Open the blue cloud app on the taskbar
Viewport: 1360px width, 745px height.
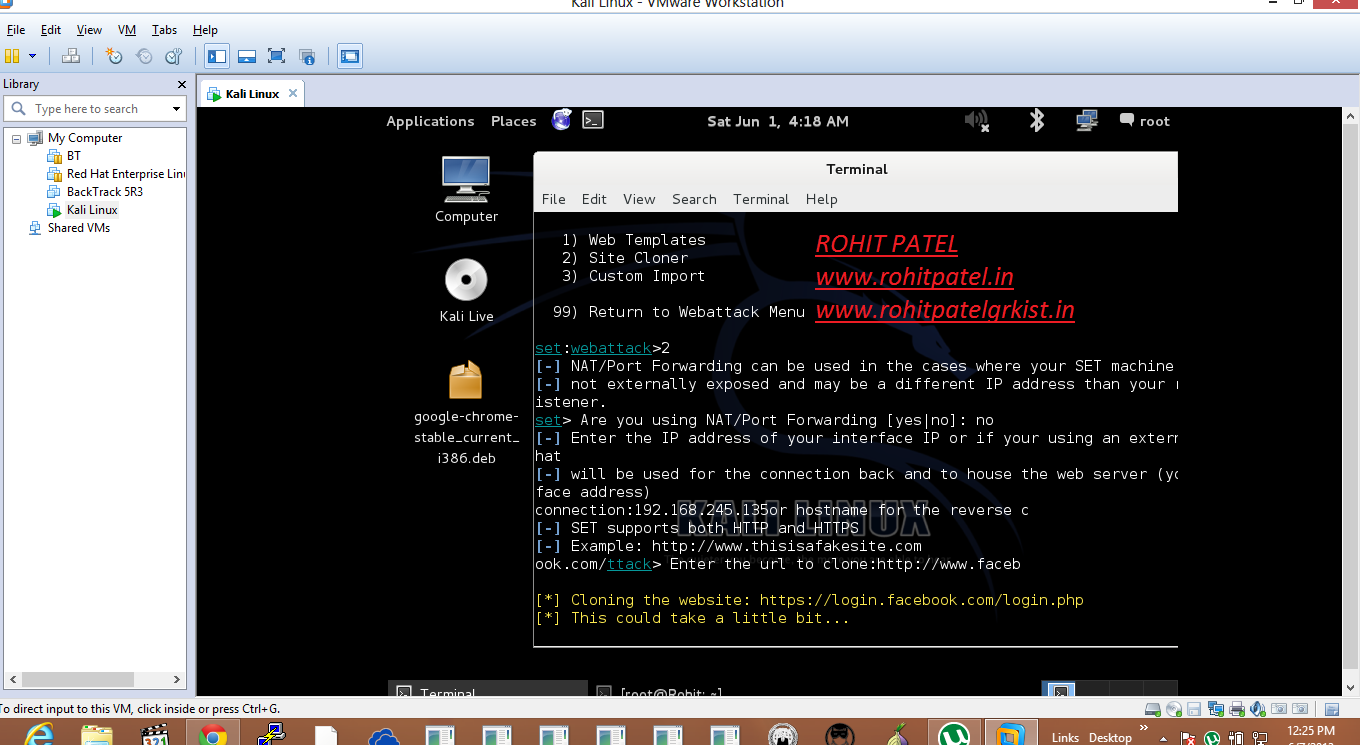(x=384, y=737)
